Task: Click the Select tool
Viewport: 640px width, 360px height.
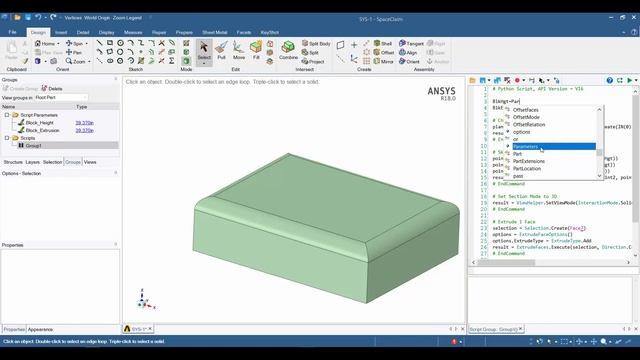Action: [x=204, y=51]
